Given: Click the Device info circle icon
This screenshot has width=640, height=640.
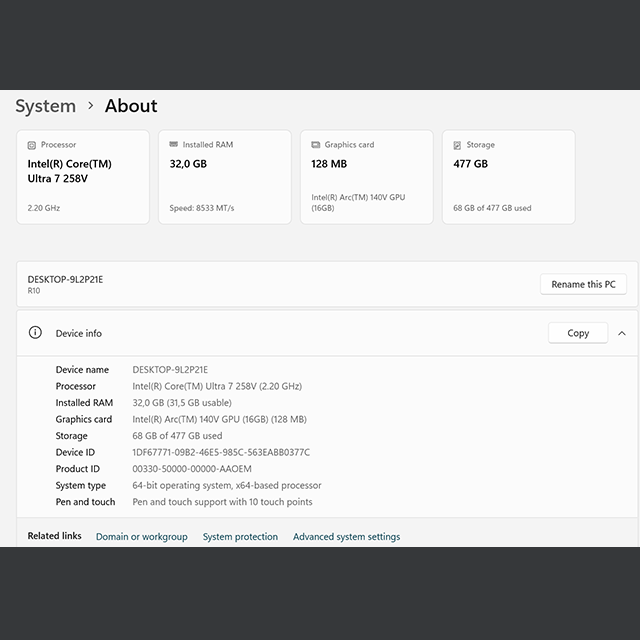Looking at the screenshot, I should [x=35, y=333].
